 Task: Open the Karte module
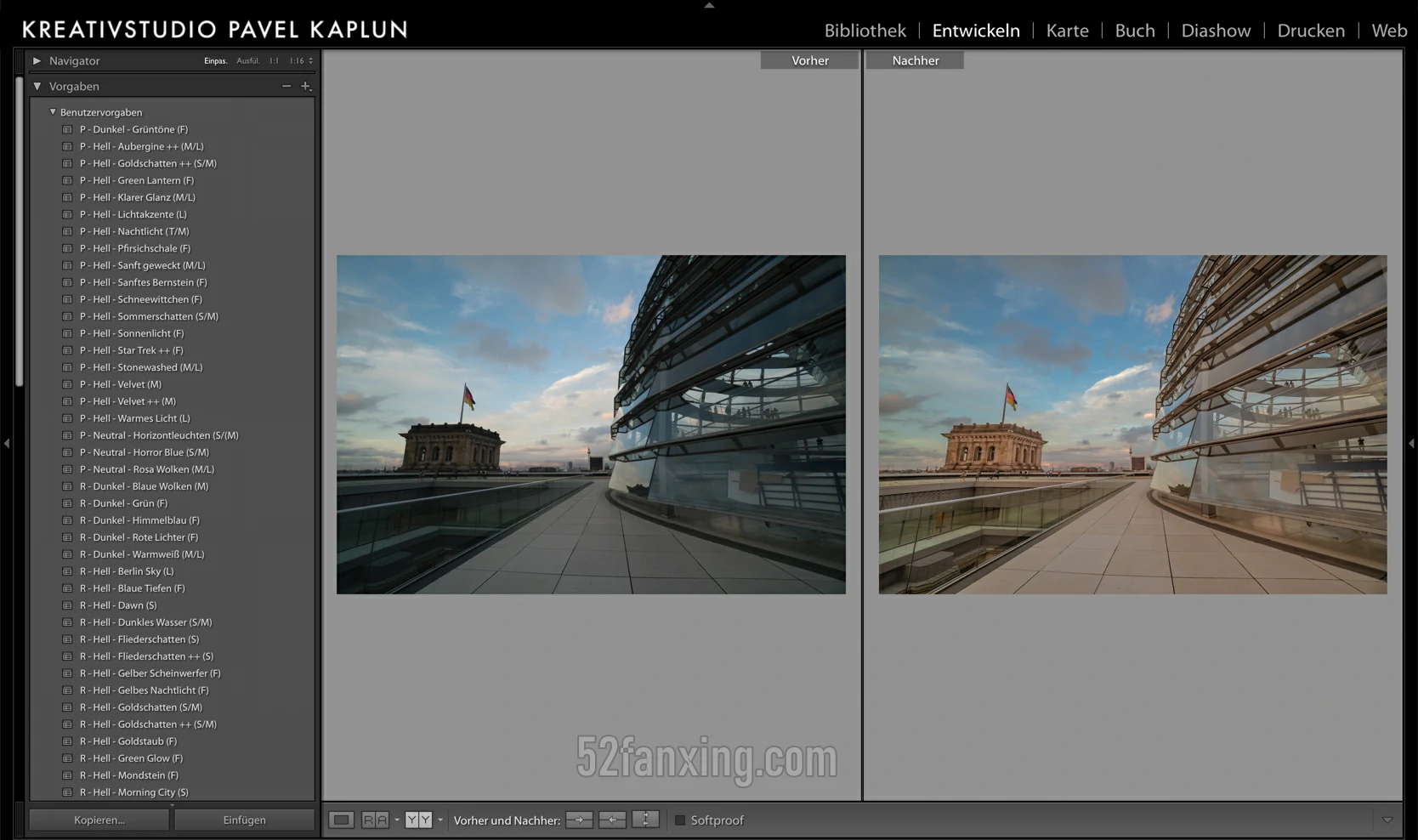(x=1067, y=31)
